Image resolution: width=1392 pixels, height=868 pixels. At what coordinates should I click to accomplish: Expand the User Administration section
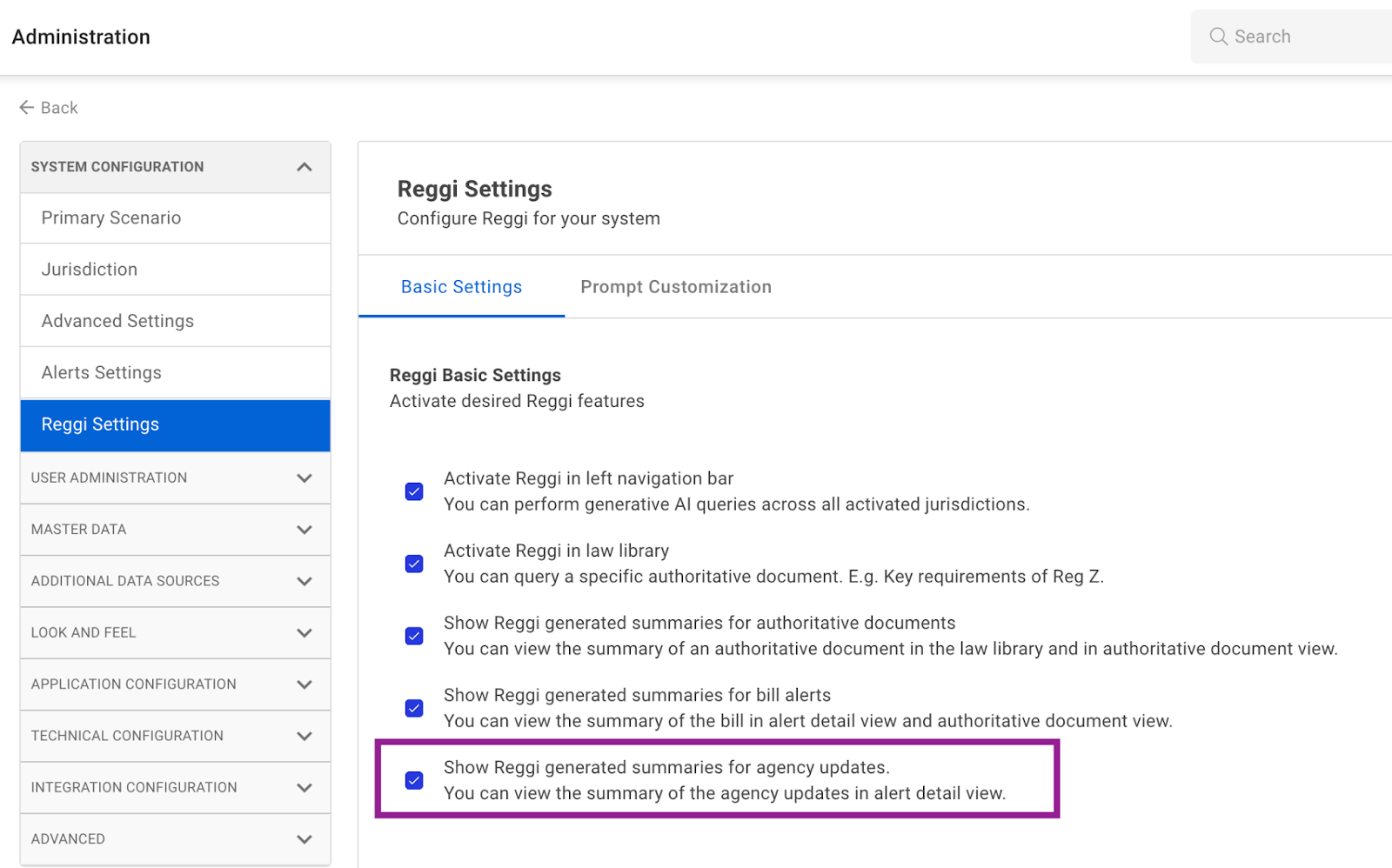coord(304,478)
